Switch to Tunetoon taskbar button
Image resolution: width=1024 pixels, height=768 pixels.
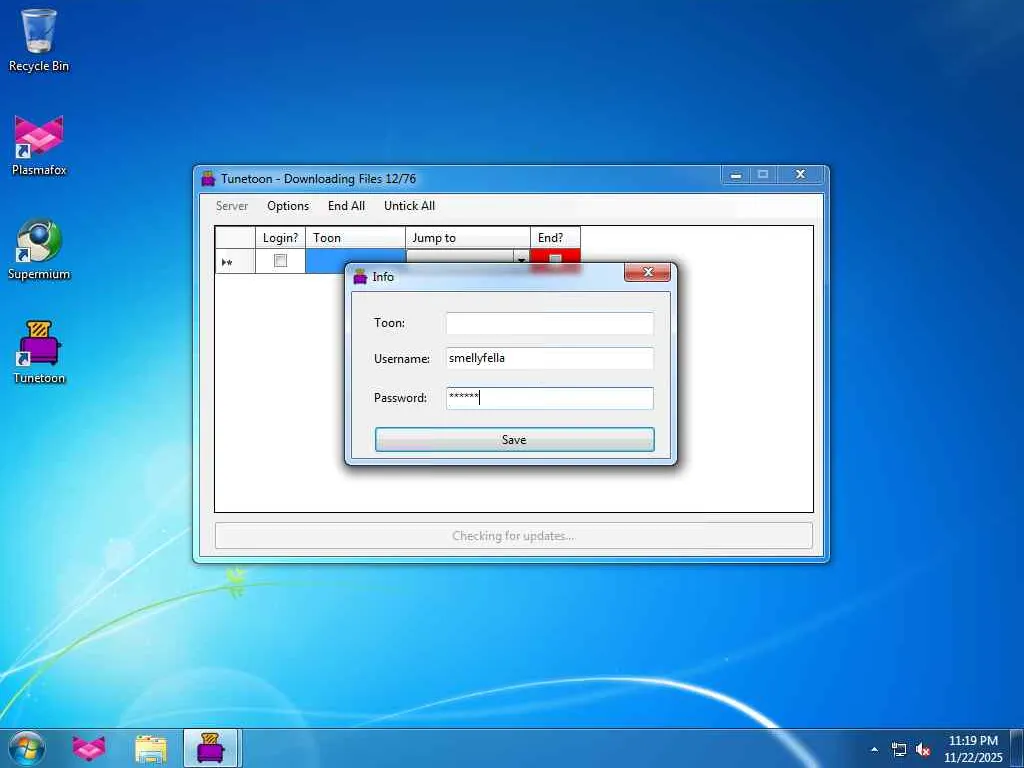pyautogui.click(x=212, y=748)
